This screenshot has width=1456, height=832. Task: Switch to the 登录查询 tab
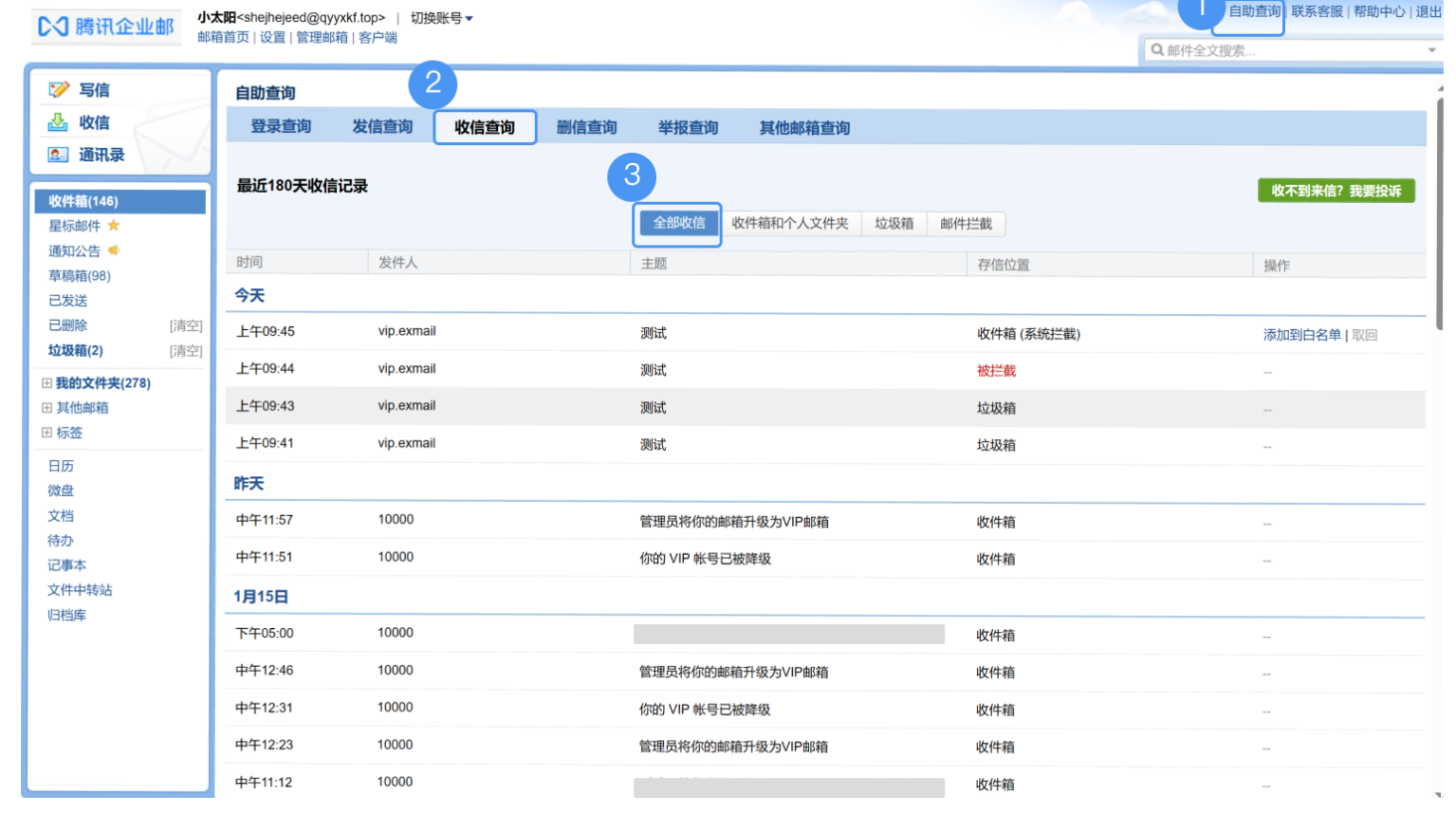tap(282, 127)
